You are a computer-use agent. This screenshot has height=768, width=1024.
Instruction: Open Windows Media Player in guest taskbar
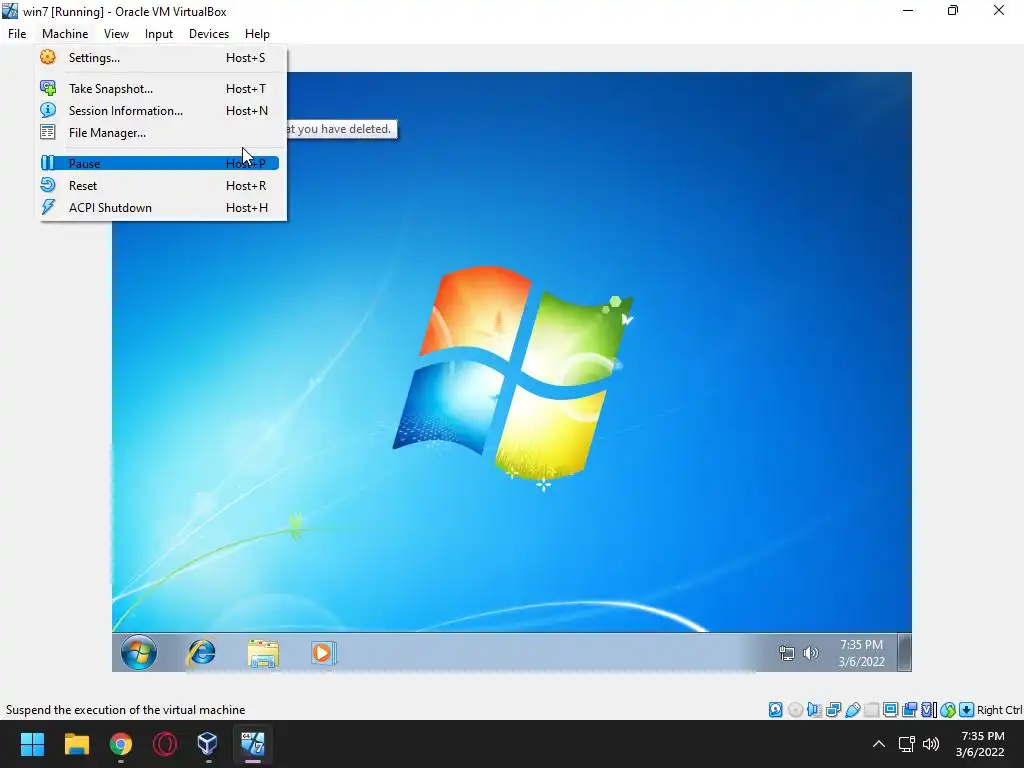323,652
